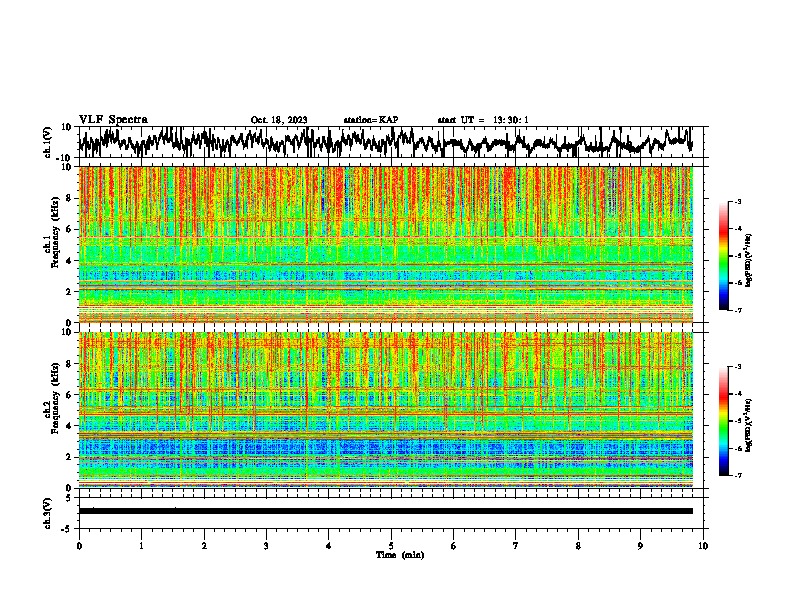Click the log(PSD) label beside ch.1 color scale
The width and height of the screenshot is (792, 612).
(750, 261)
